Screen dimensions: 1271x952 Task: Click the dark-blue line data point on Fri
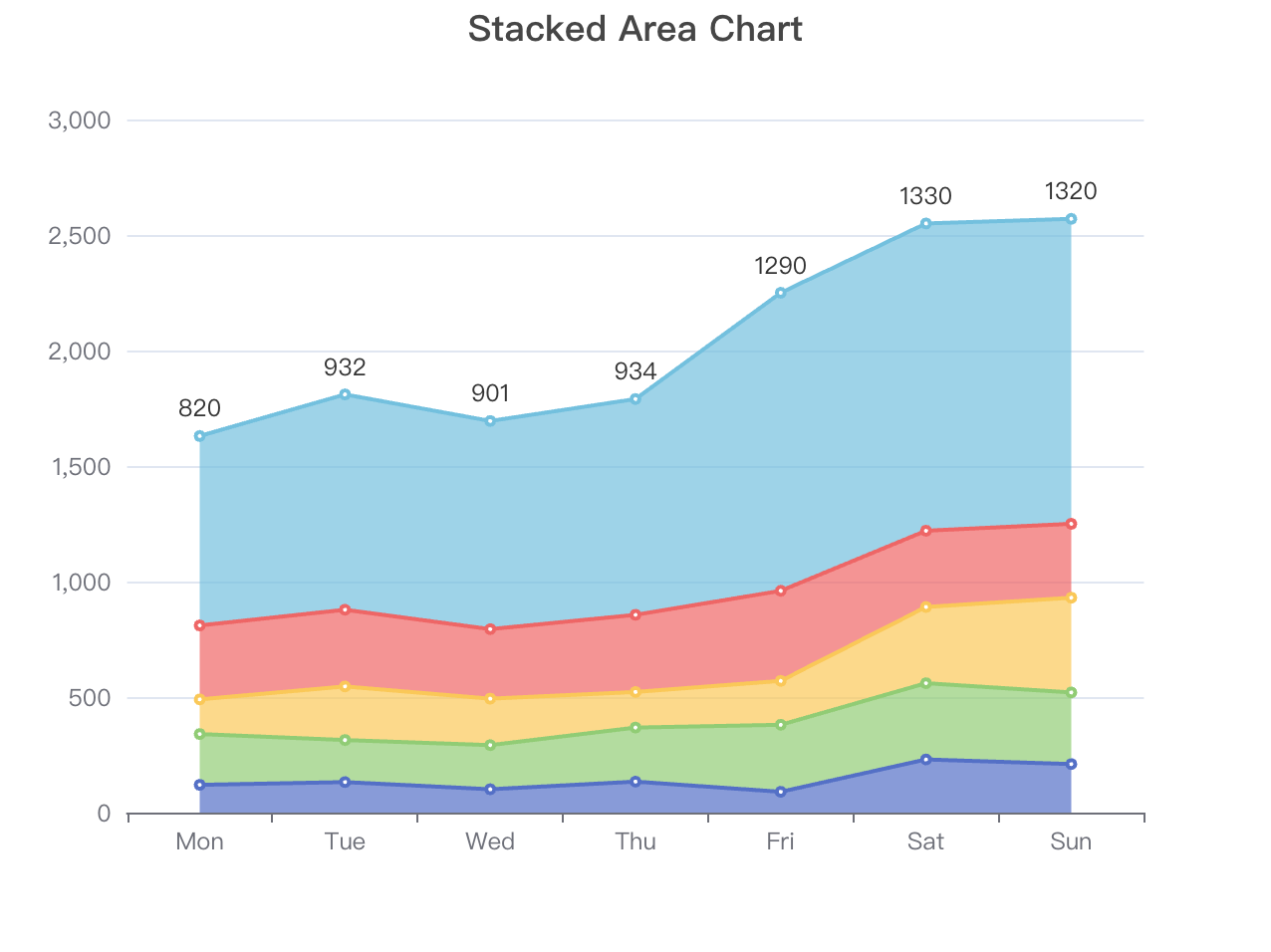(x=781, y=792)
